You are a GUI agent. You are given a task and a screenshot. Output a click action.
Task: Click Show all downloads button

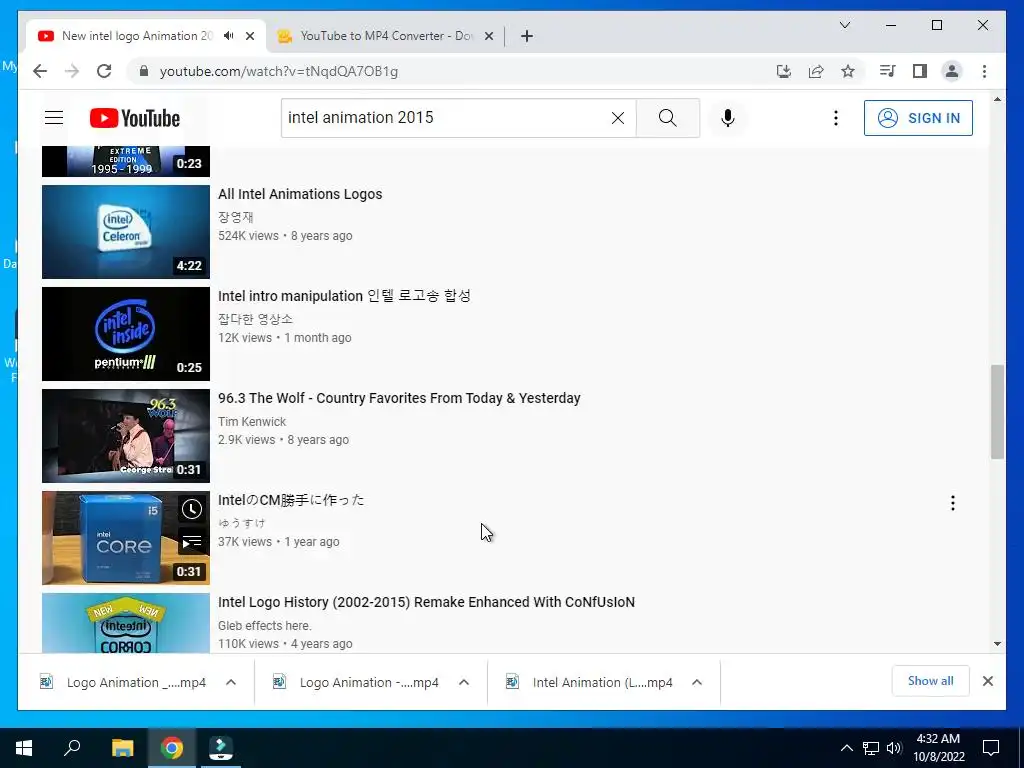coord(931,681)
